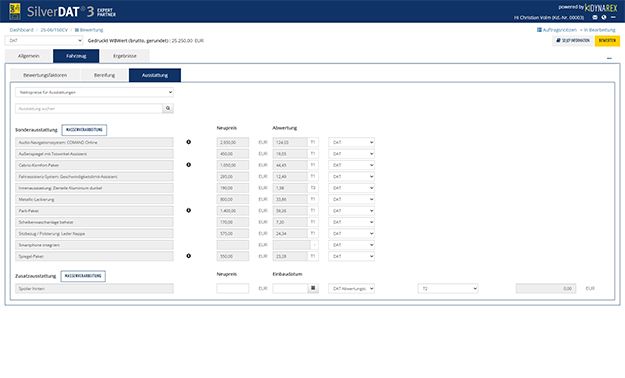This screenshot has width=625, height=378.
Task: Show info icon for Spiegel-Paket
Action: (x=189, y=256)
